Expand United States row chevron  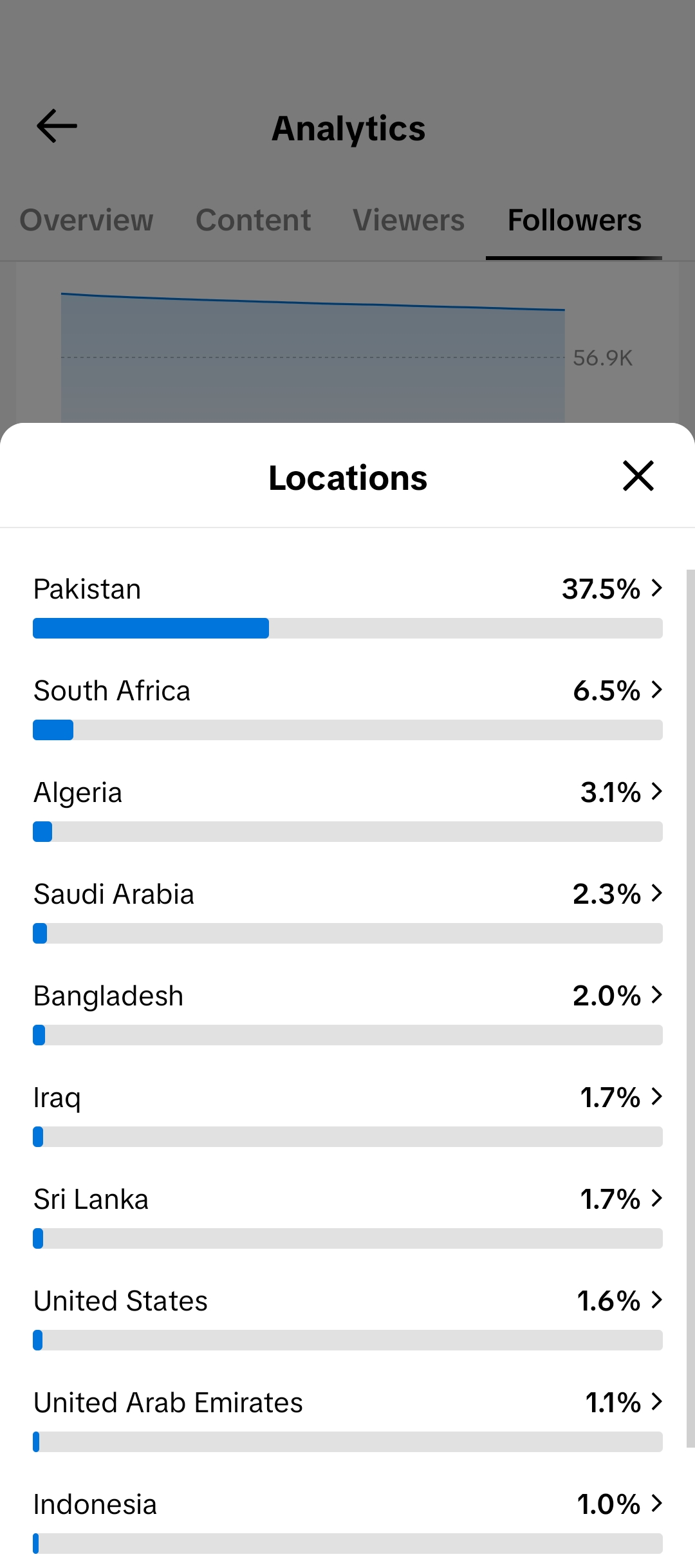pos(656,1300)
